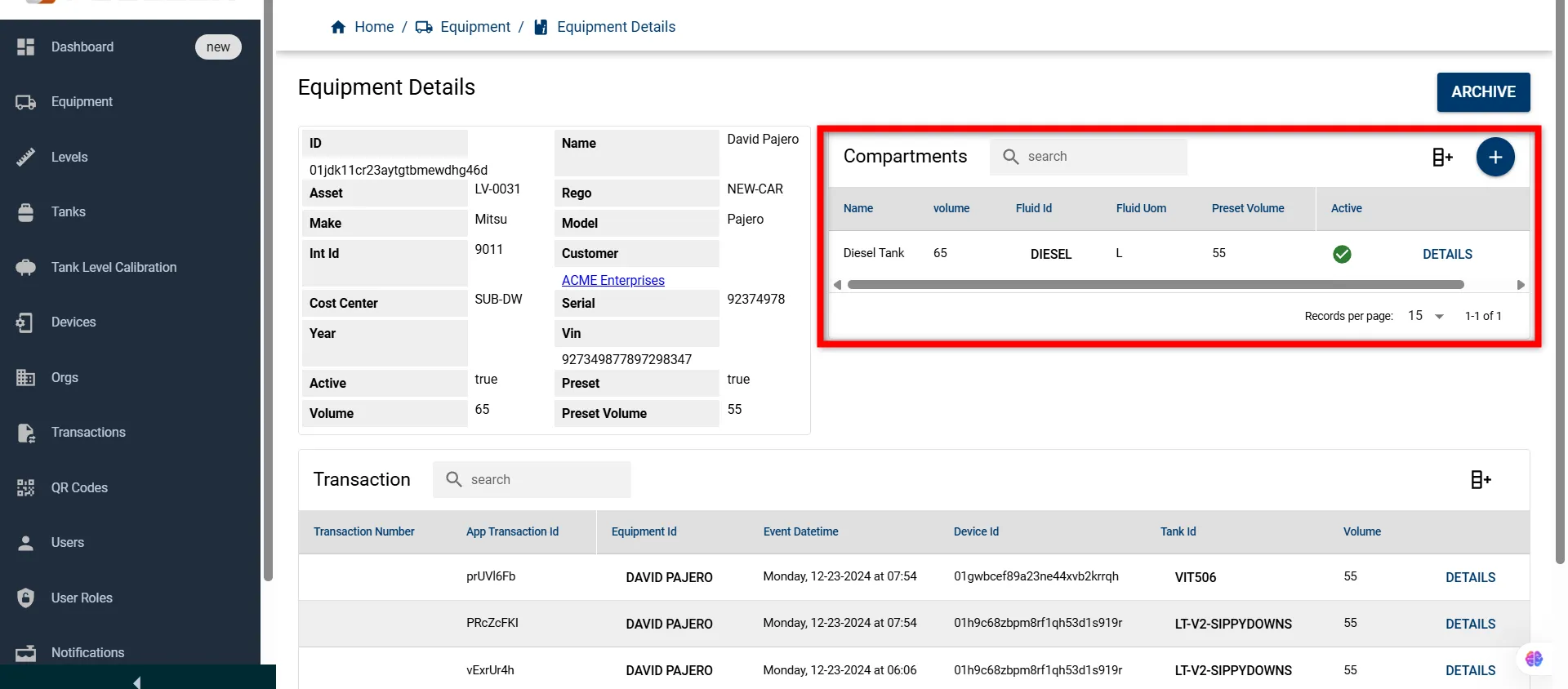Open Equipment in the sidebar menu
Viewport: 1568px width, 689px height.
click(x=82, y=102)
